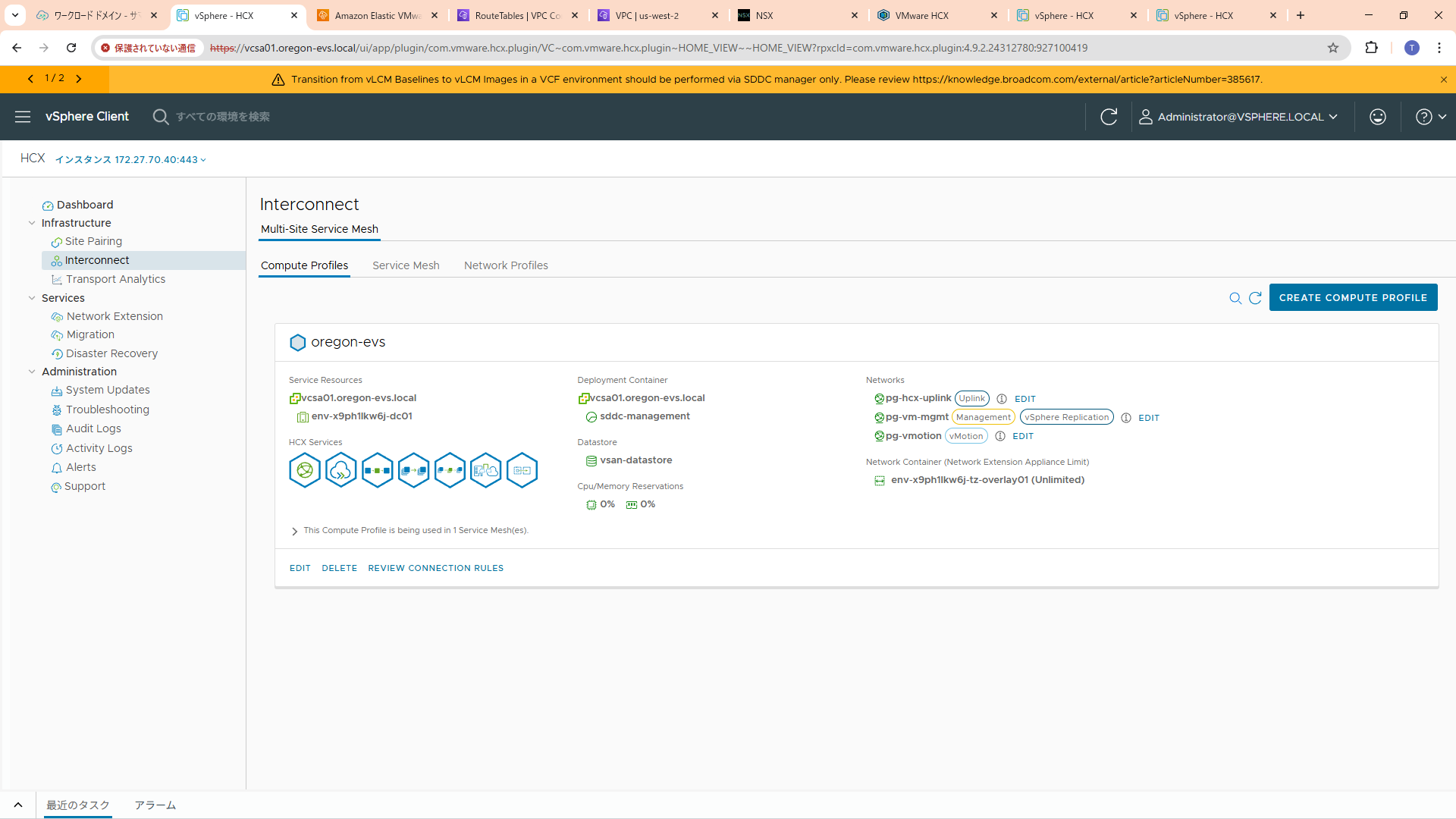Click the vSphere Client global refresh icon

pyautogui.click(x=1109, y=117)
